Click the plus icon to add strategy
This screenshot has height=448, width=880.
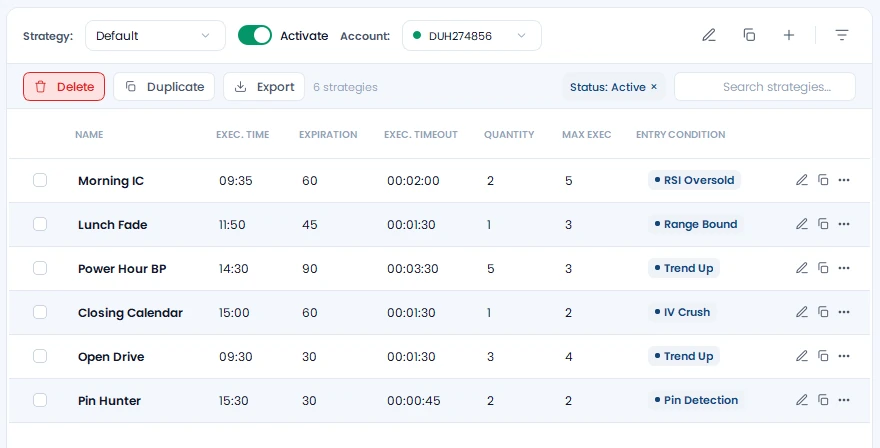789,35
